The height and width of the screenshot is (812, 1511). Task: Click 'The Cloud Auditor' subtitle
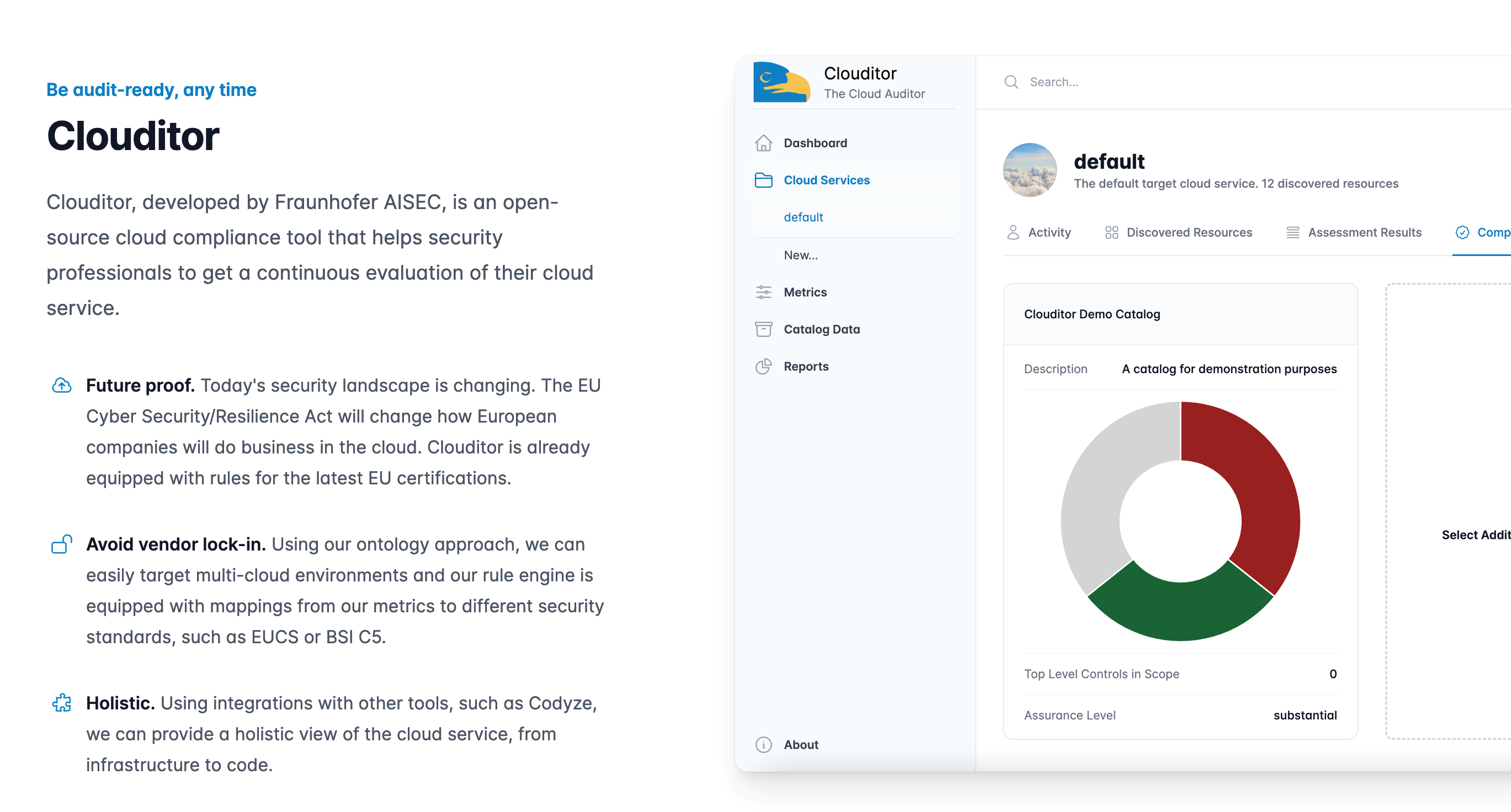pos(874,94)
